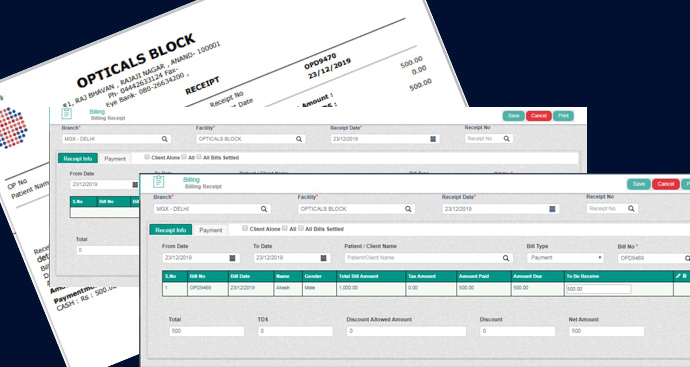The image size is (690, 367).
Task: Click Net Amount field showing 500
Action: 606,331
